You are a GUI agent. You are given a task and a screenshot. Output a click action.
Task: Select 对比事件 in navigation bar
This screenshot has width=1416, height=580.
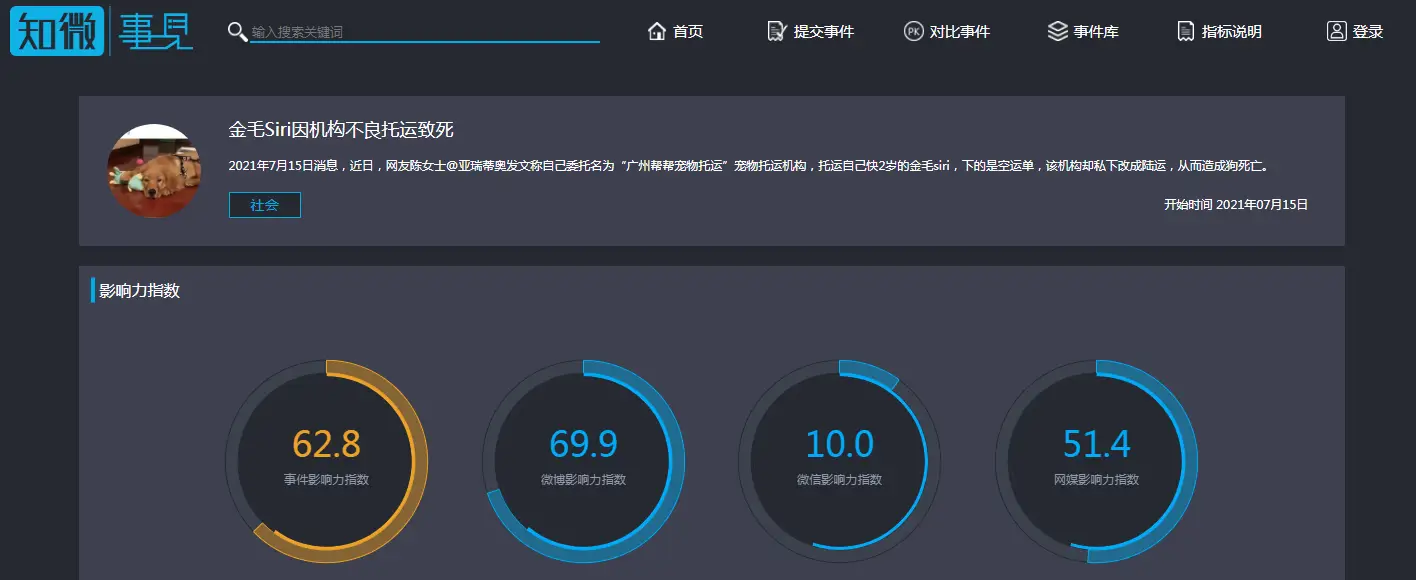[960, 32]
